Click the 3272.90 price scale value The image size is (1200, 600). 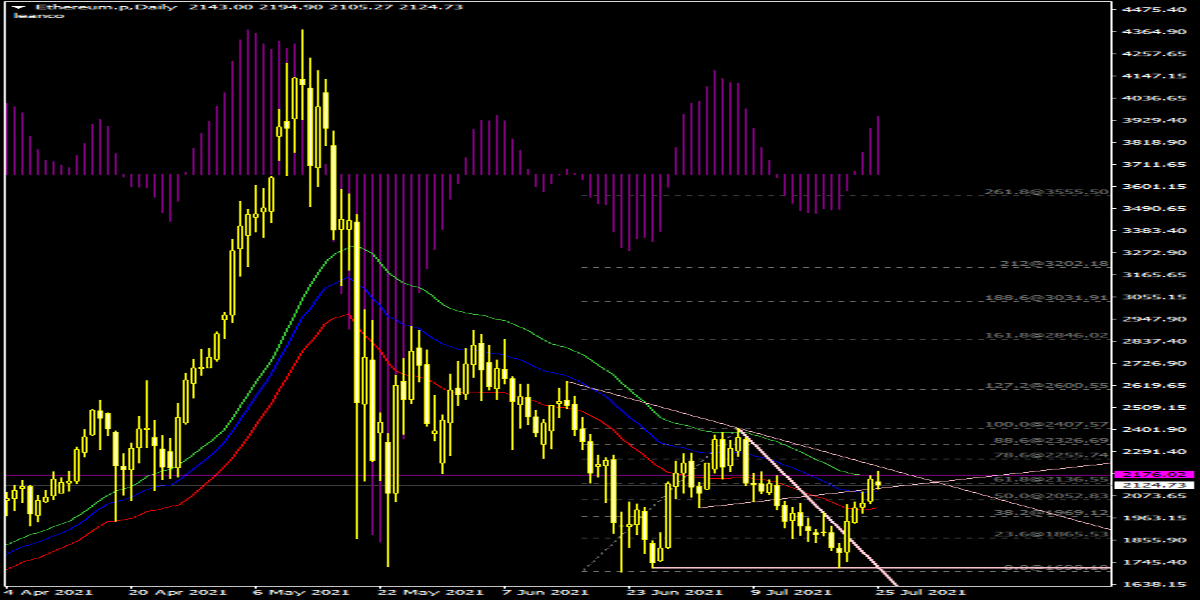tap(1154, 252)
